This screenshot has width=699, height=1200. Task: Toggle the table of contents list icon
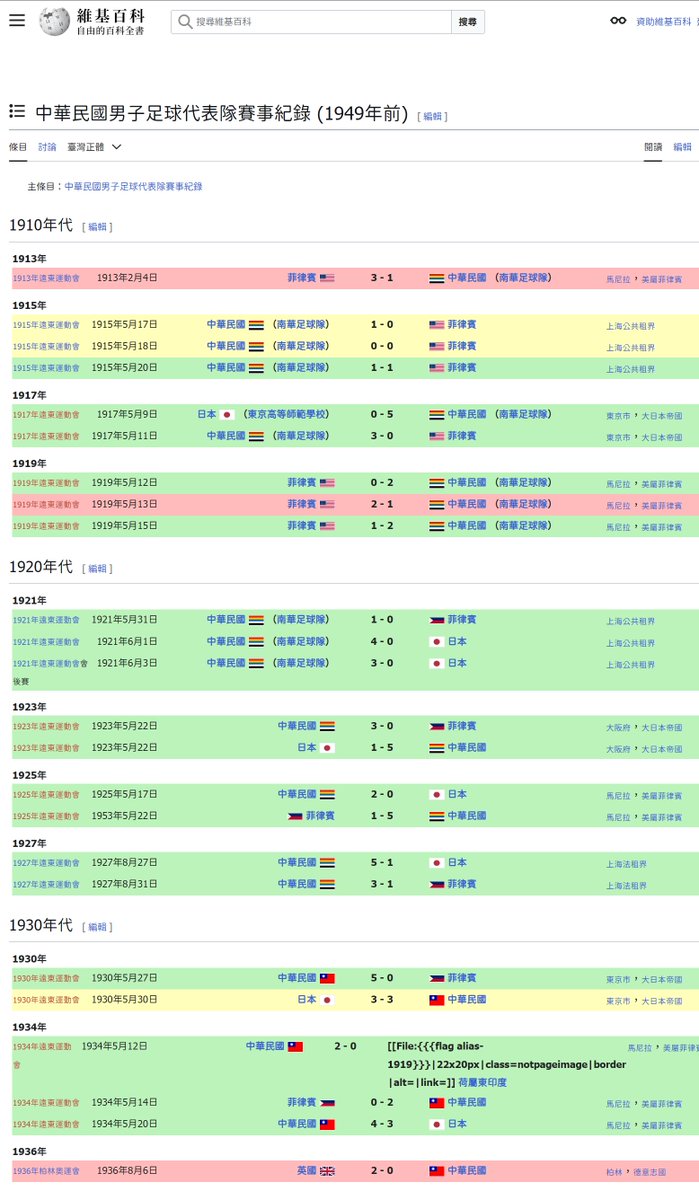coord(17,112)
